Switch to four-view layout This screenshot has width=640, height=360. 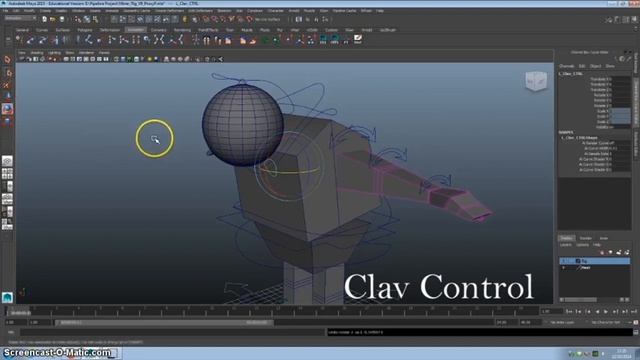point(7,173)
